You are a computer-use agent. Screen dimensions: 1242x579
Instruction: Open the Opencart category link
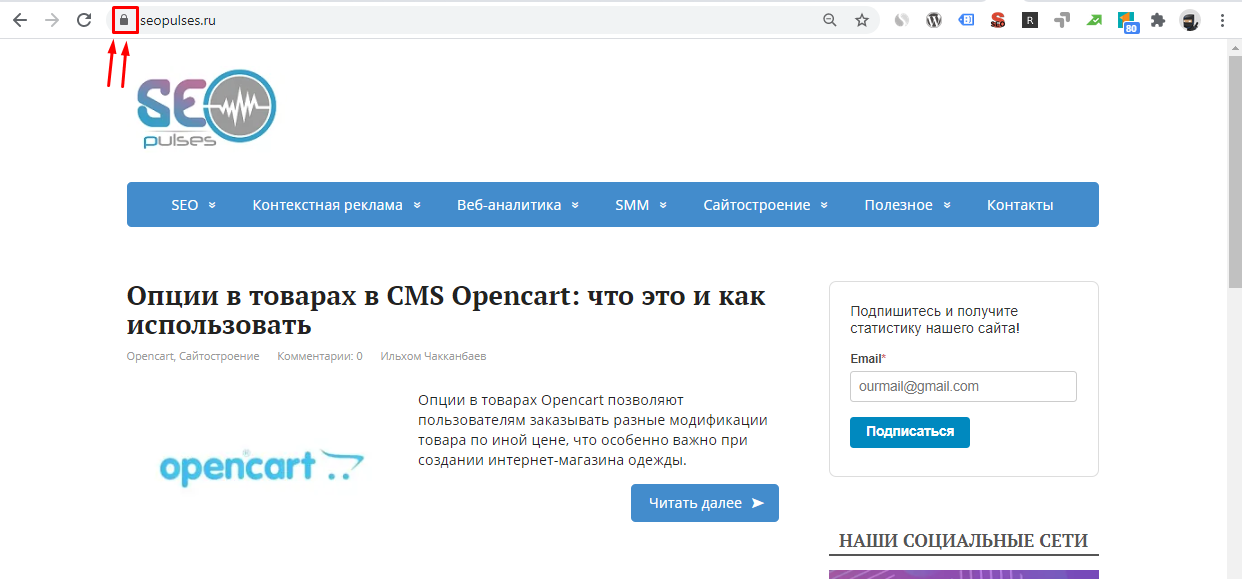tap(151, 356)
